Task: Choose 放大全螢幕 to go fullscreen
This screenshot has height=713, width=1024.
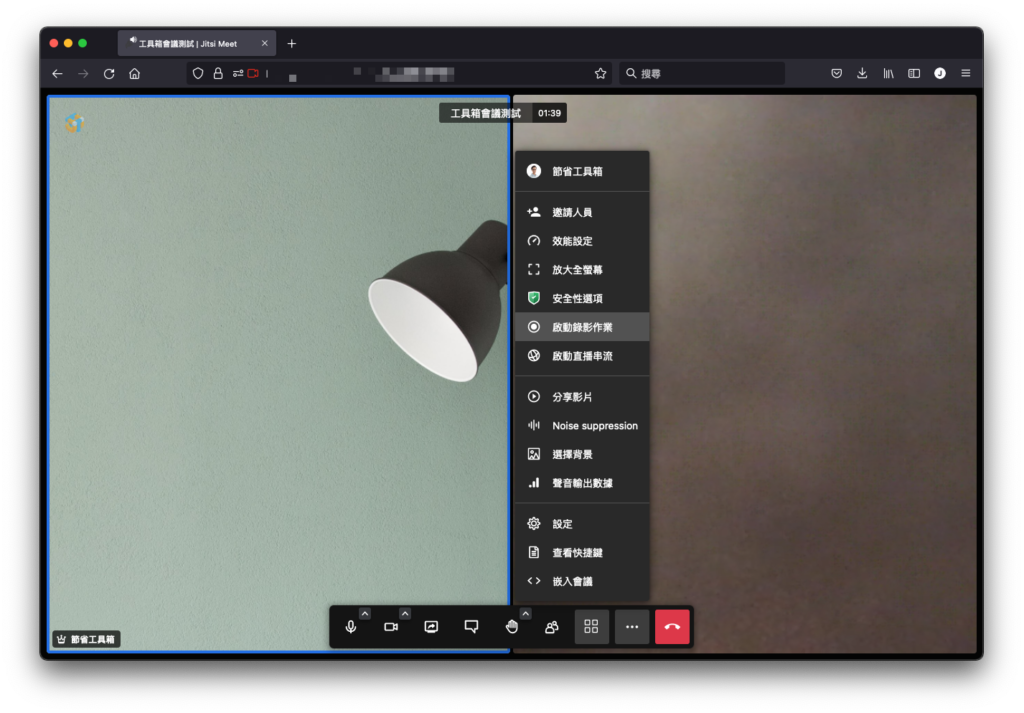Action: coord(582,270)
